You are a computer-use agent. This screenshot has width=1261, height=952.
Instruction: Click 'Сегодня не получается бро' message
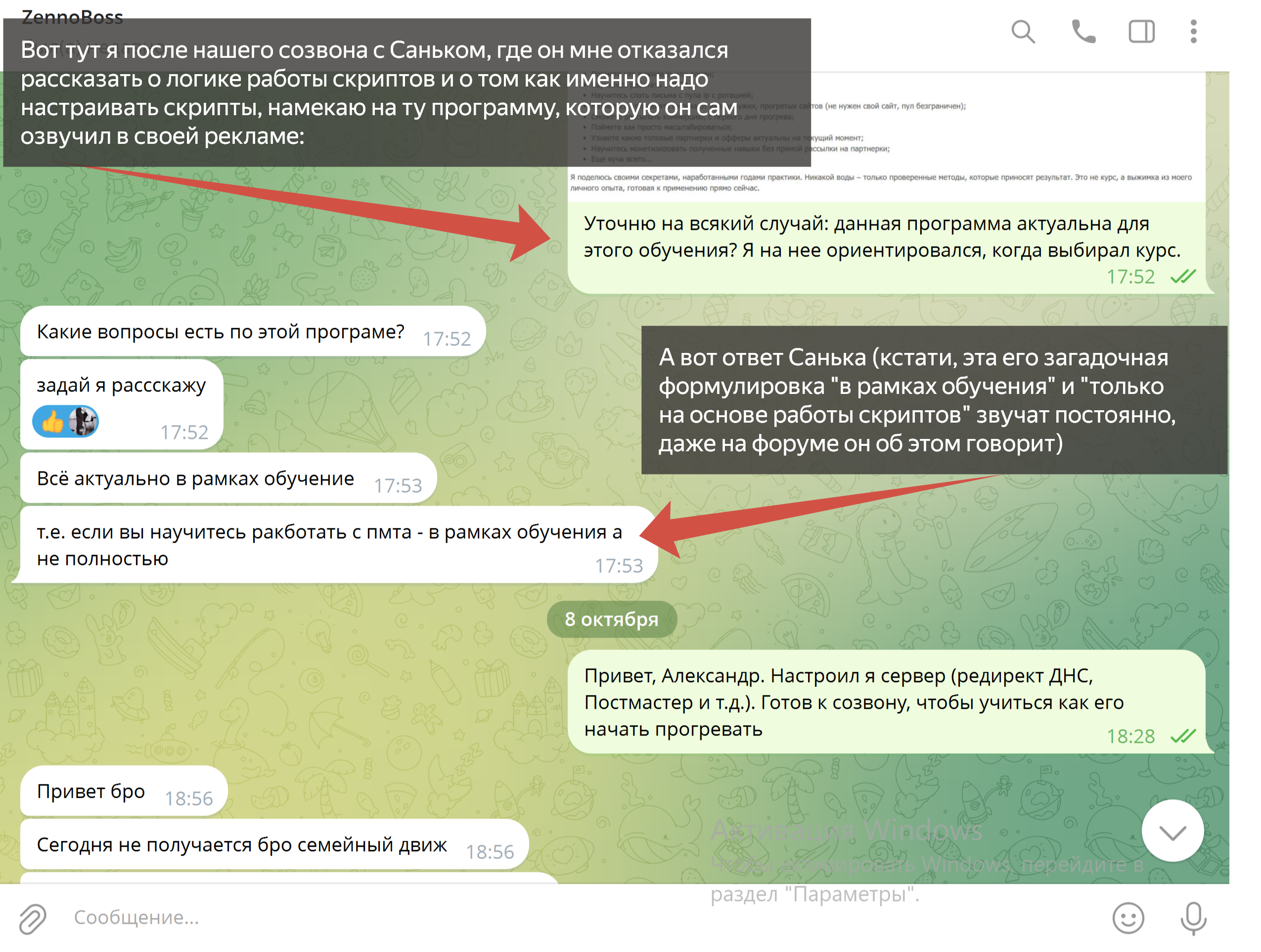(242, 845)
